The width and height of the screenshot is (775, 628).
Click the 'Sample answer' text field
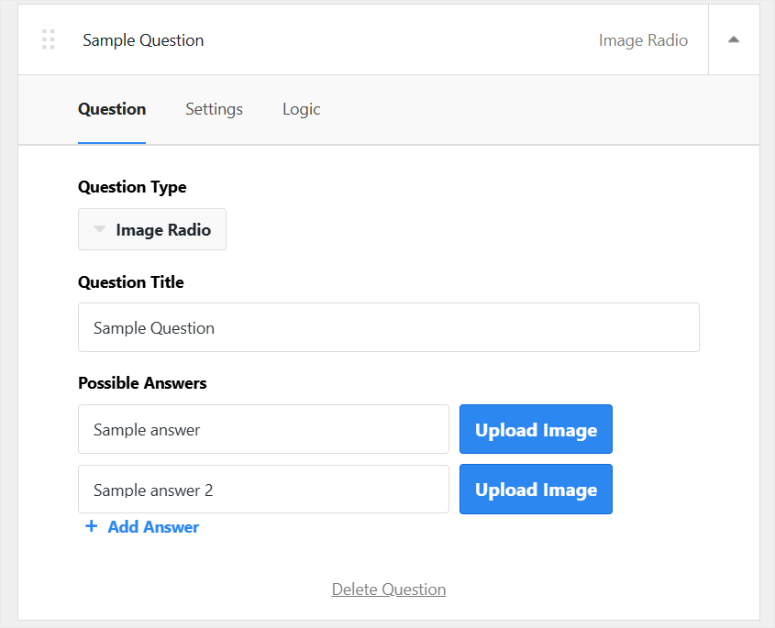click(263, 429)
